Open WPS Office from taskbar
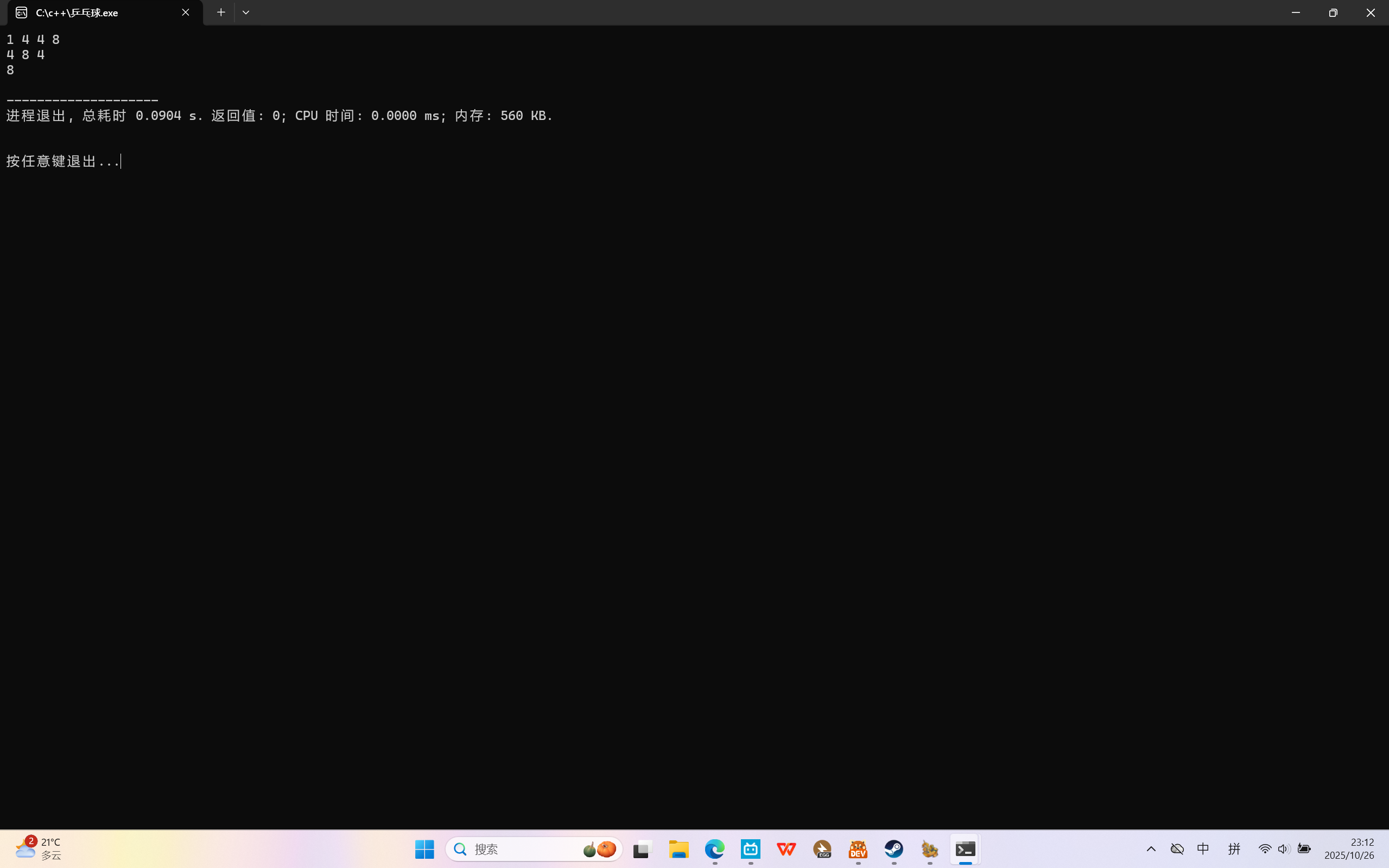 click(787, 849)
